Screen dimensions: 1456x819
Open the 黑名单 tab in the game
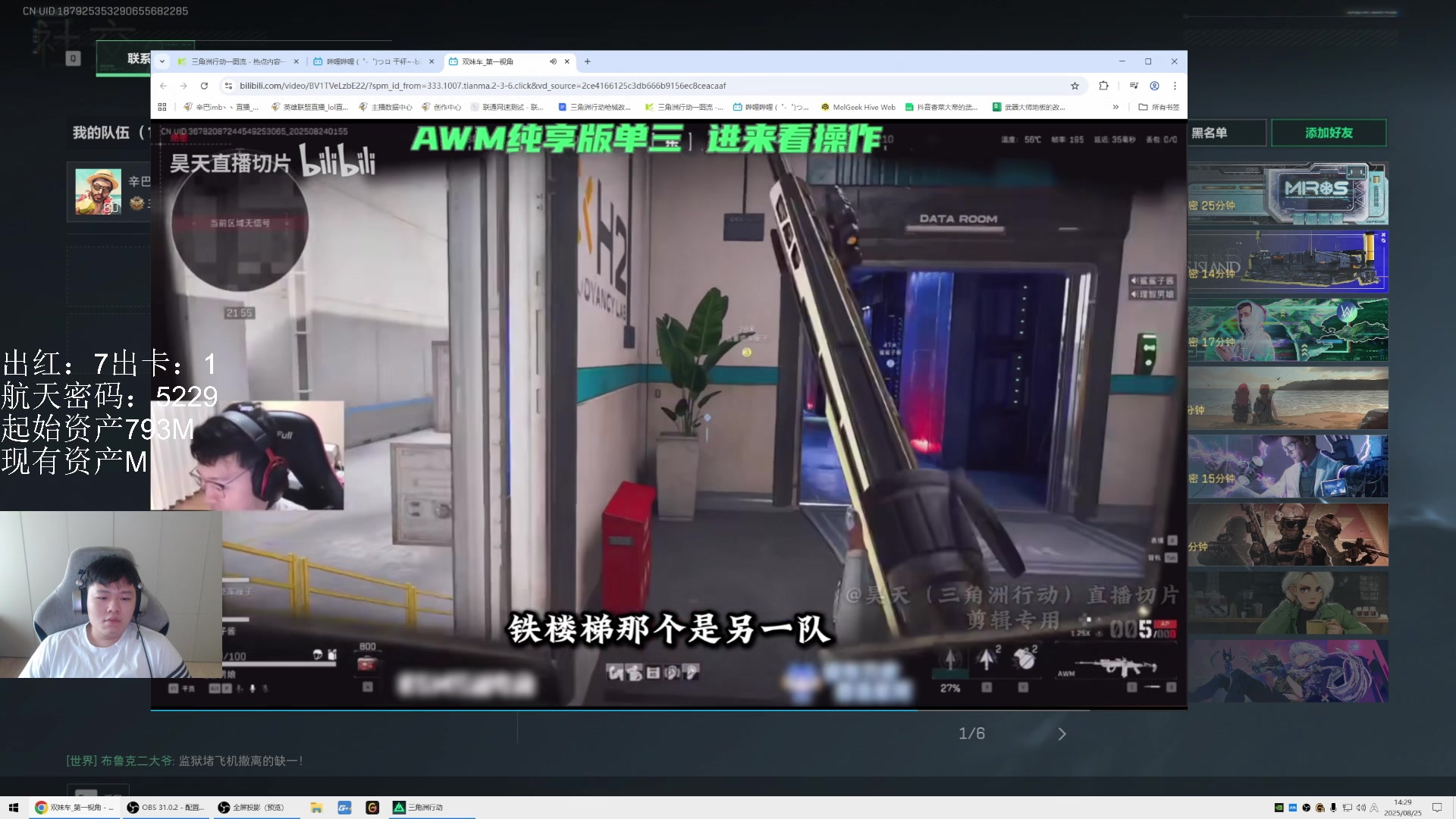click(x=1226, y=133)
